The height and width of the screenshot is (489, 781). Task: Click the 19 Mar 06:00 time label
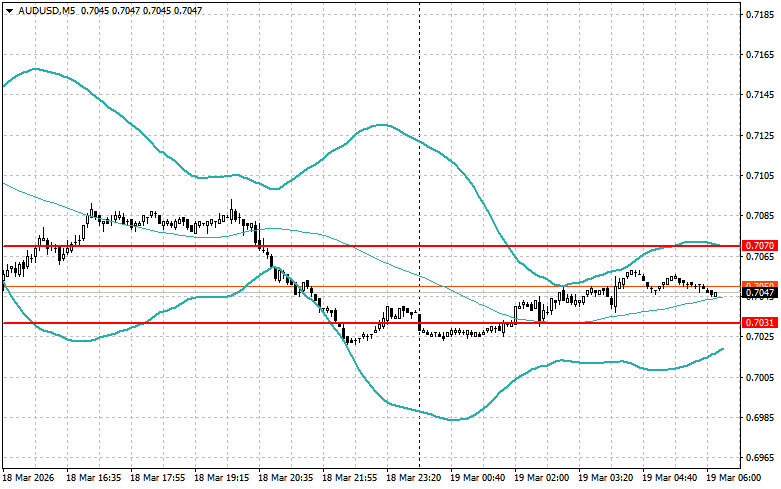(734, 478)
